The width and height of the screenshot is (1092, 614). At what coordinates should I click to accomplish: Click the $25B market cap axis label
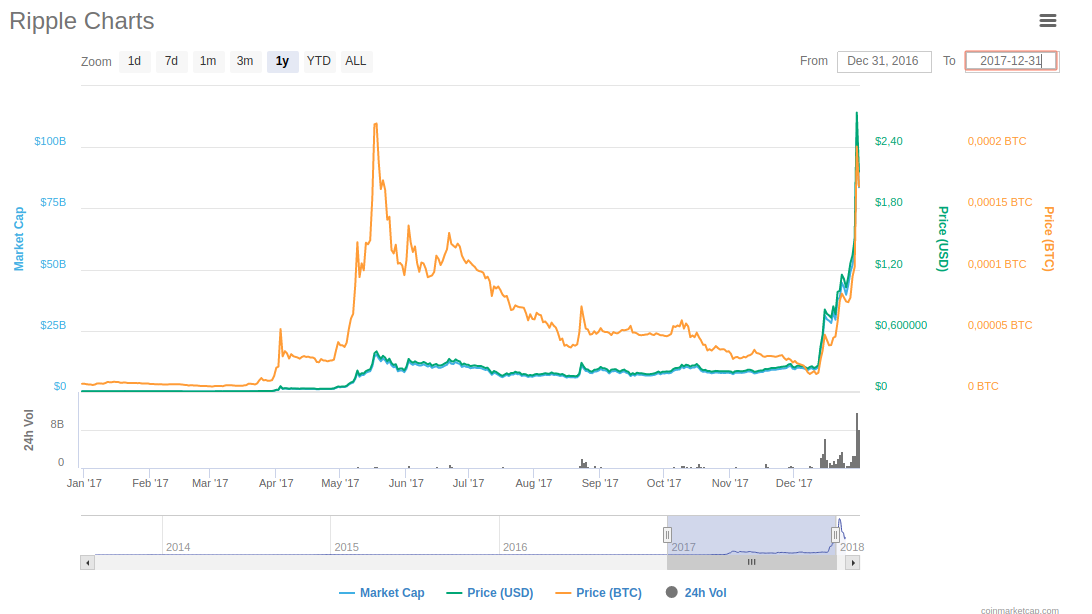[x=53, y=326]
